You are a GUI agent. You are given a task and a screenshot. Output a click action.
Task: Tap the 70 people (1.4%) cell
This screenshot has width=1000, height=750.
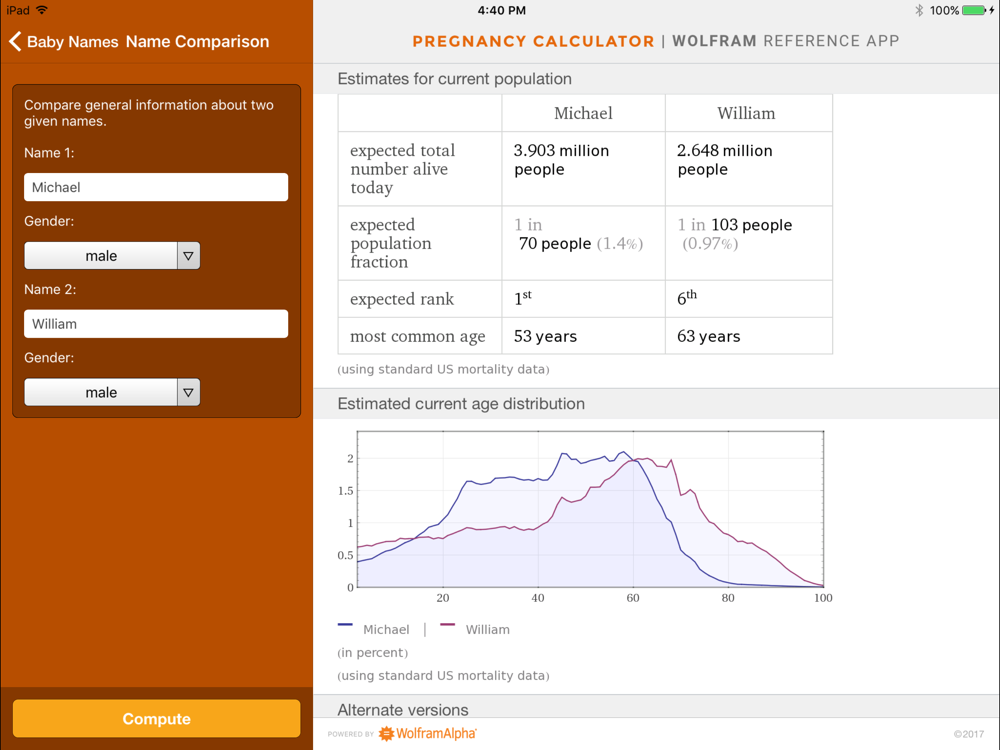coord(583,243)
